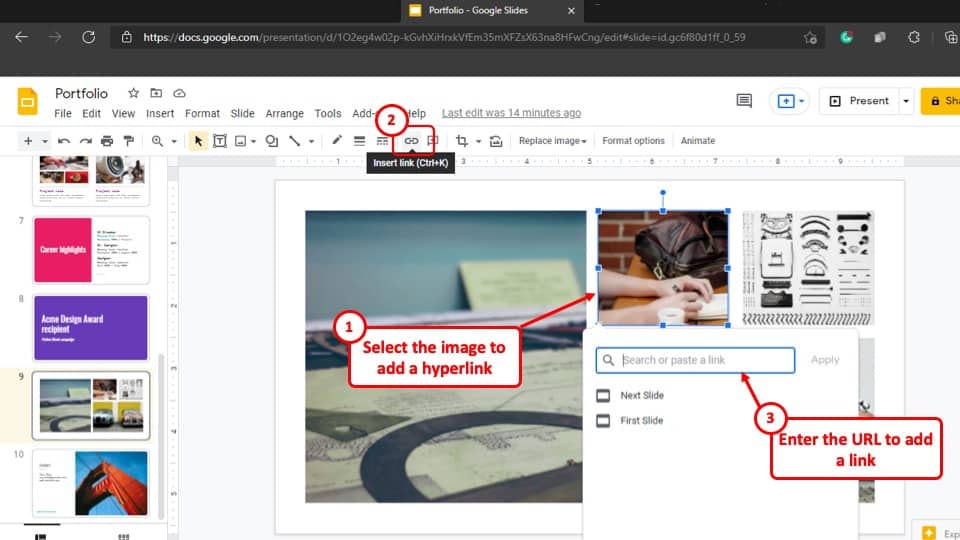Expand the Present options dropdown arrow
960x540 pixels.
[x=906, y=101]
